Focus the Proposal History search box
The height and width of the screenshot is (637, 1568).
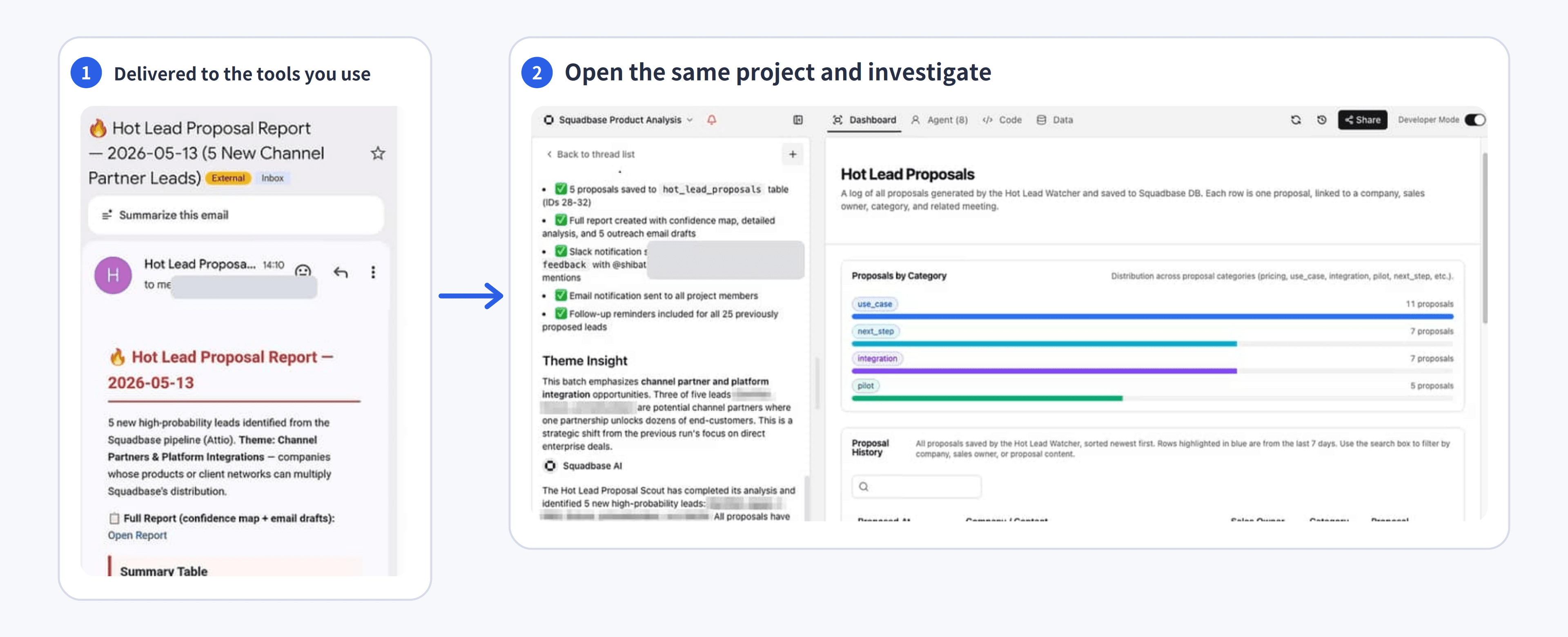[x=917, y=487]
